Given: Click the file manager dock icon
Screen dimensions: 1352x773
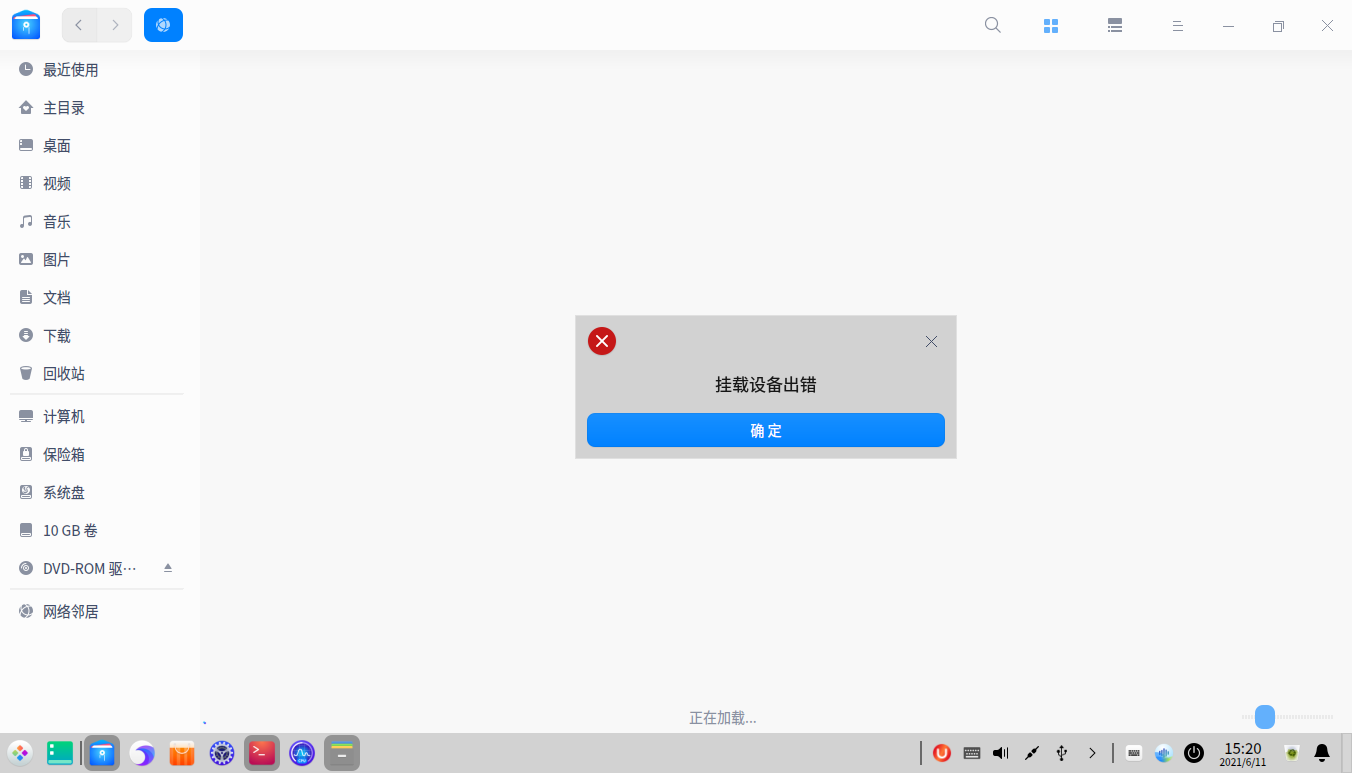Looking at the screenshot, I should 102,753.
